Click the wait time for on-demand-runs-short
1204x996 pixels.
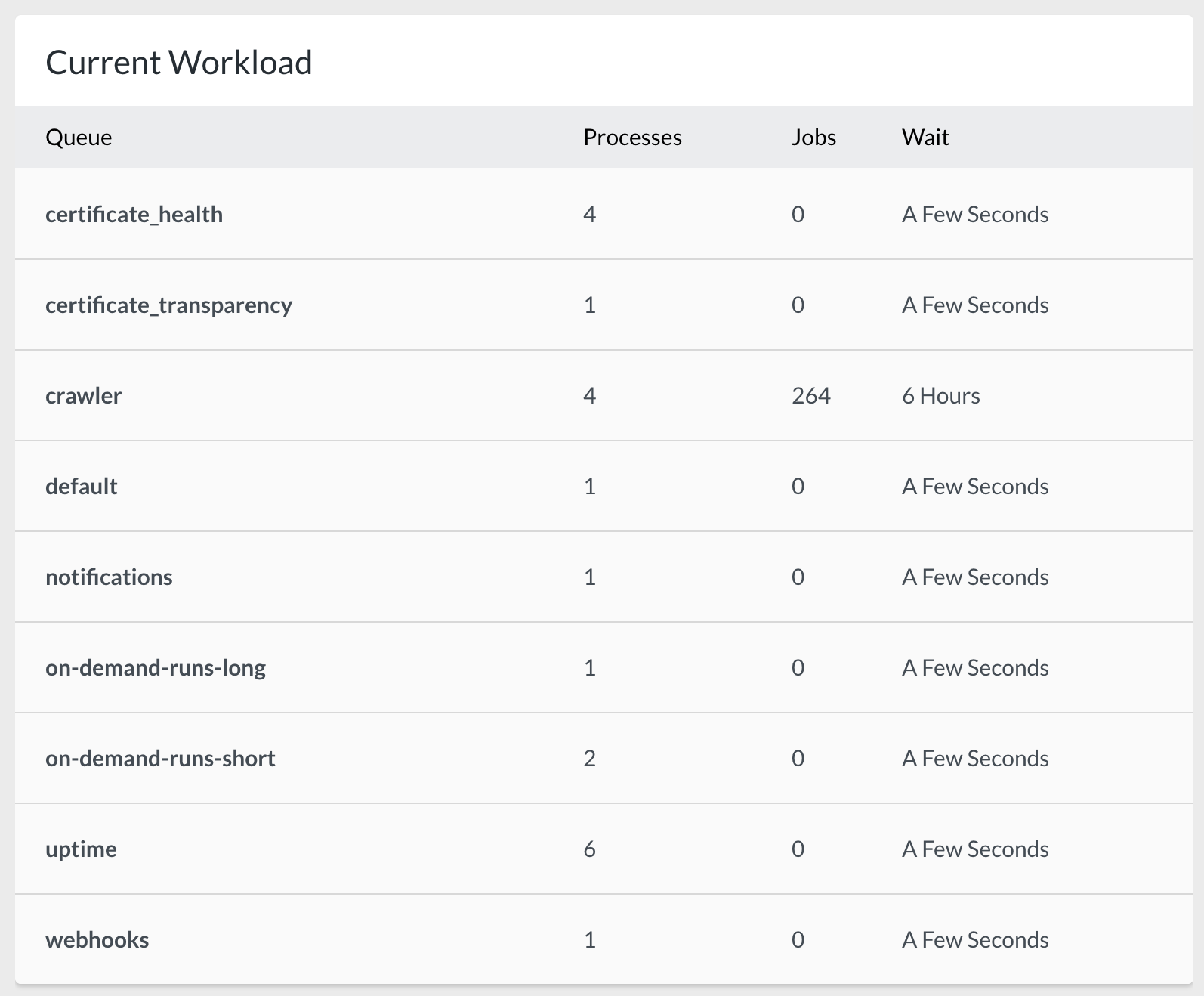pos(975,759)
